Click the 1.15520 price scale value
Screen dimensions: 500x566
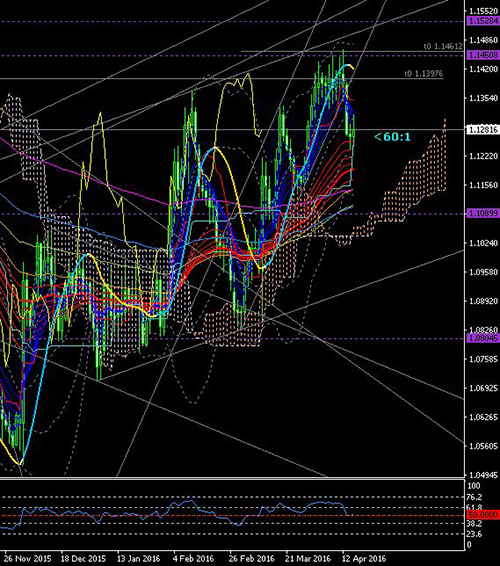[x=483, y=11]
